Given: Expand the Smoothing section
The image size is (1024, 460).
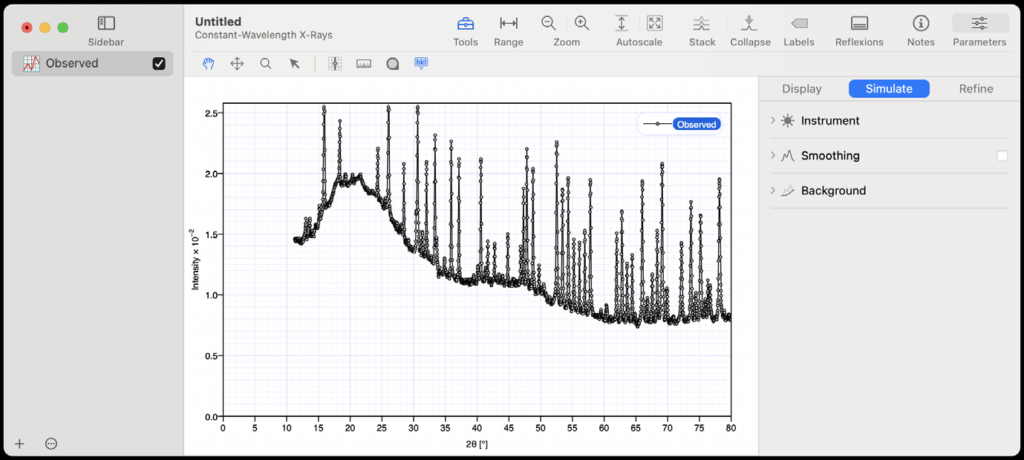Looking at the screenshot, I should [774, 156].
